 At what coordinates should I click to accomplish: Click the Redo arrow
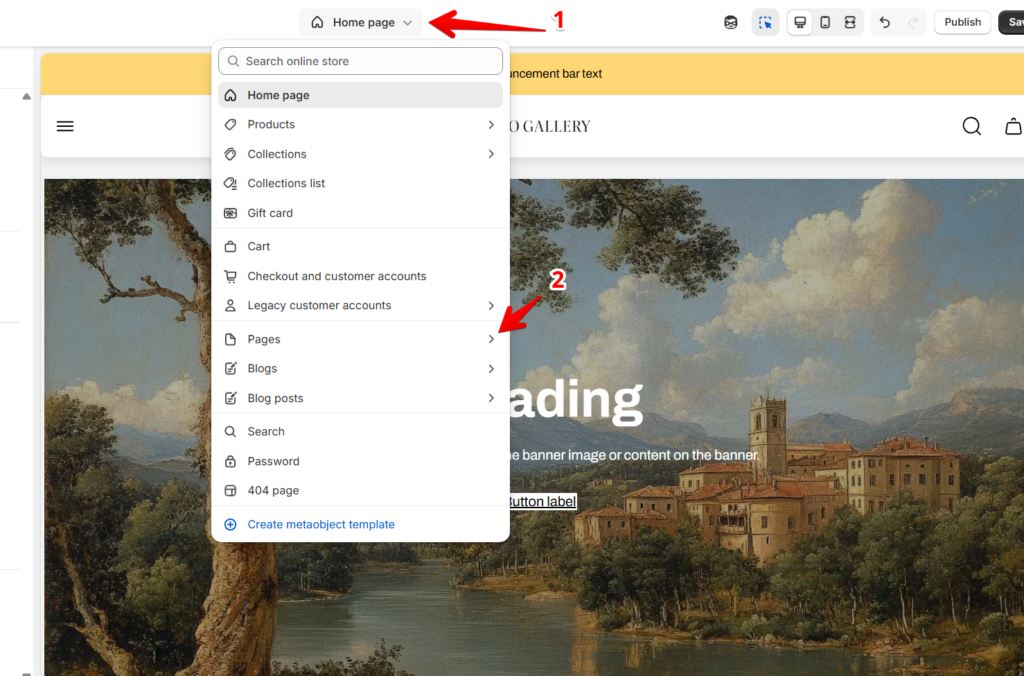pyautogui.click(x=913, y=23)
